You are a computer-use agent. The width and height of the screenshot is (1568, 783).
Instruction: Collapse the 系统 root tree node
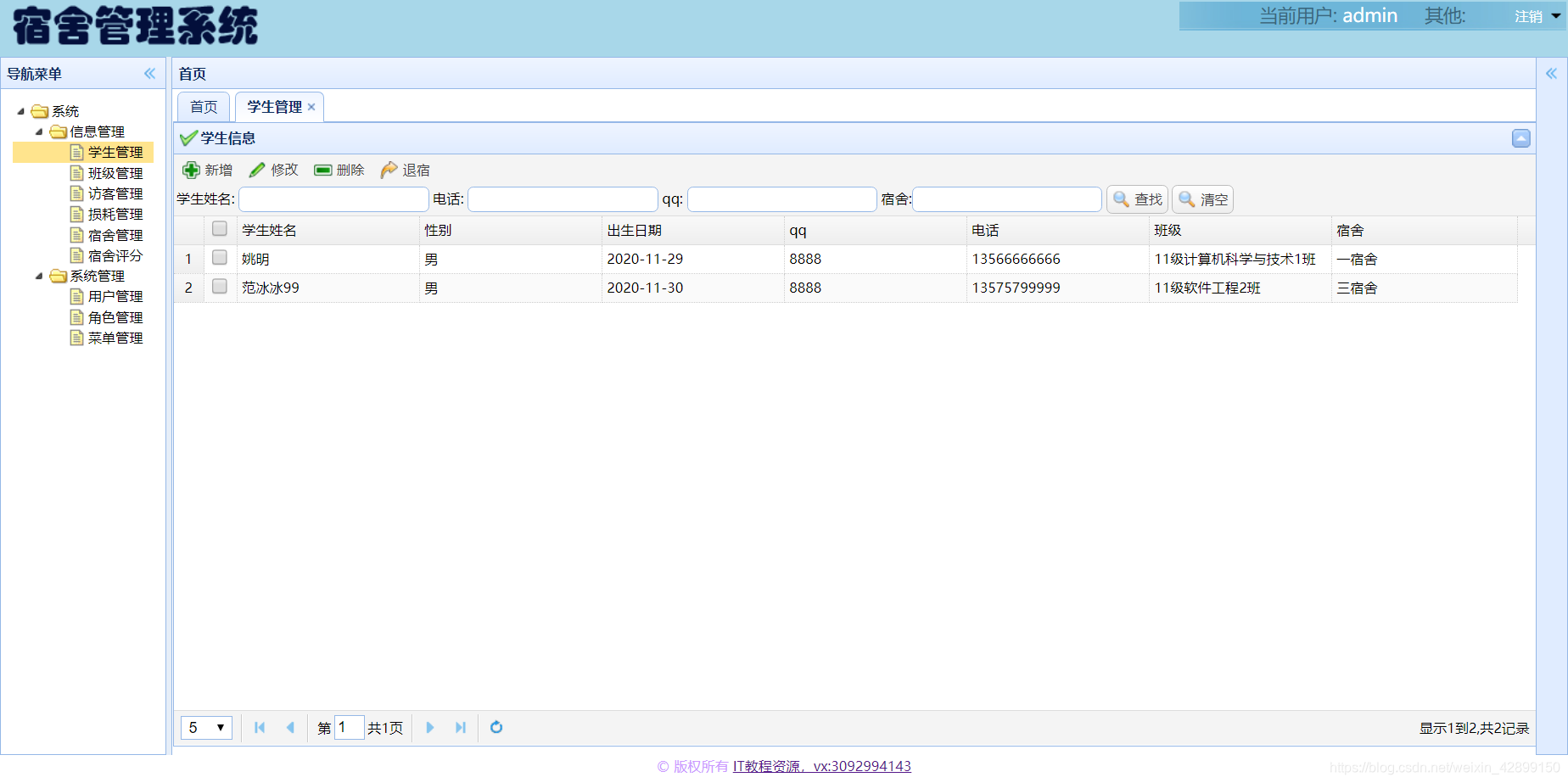click(21, 111)
